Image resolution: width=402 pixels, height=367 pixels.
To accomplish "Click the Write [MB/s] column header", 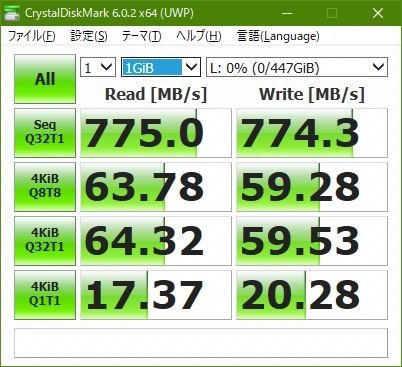I will point(312,94).
